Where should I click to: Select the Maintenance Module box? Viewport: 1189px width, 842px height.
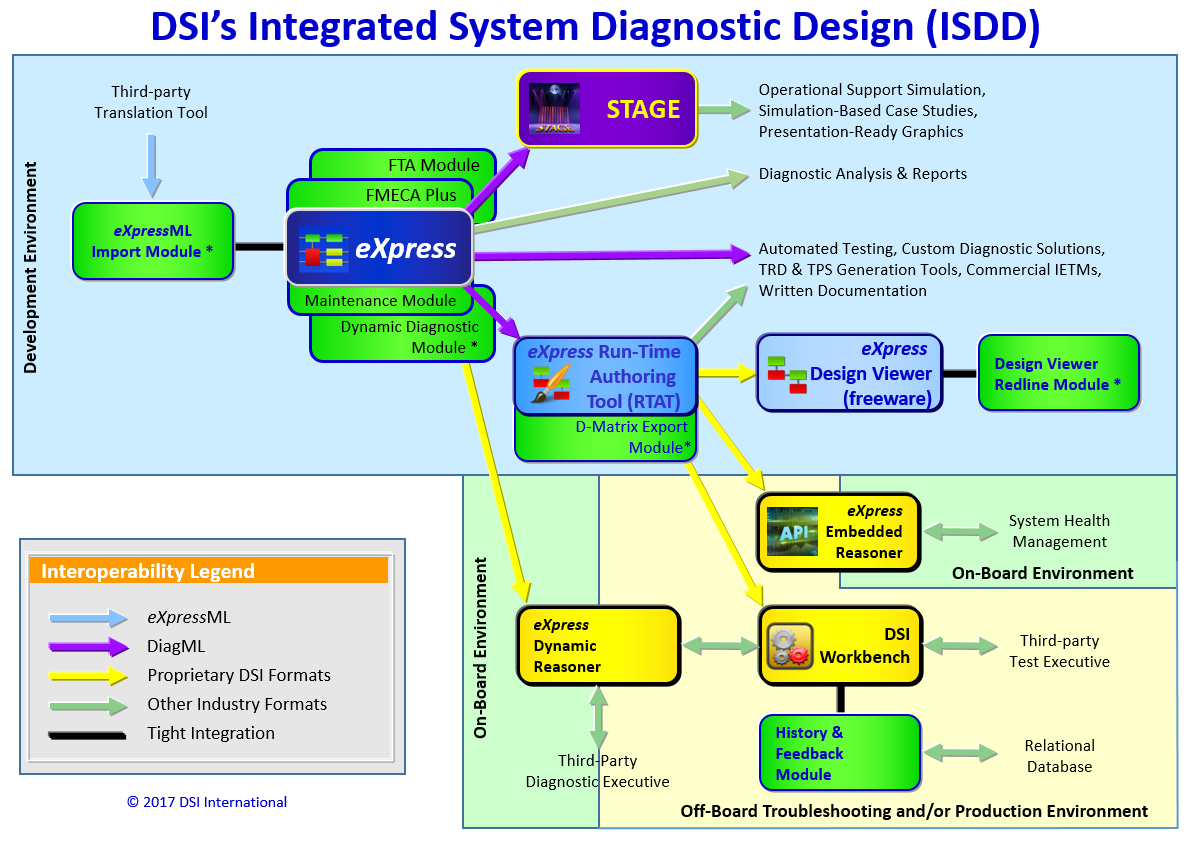(x=381, y=300)
